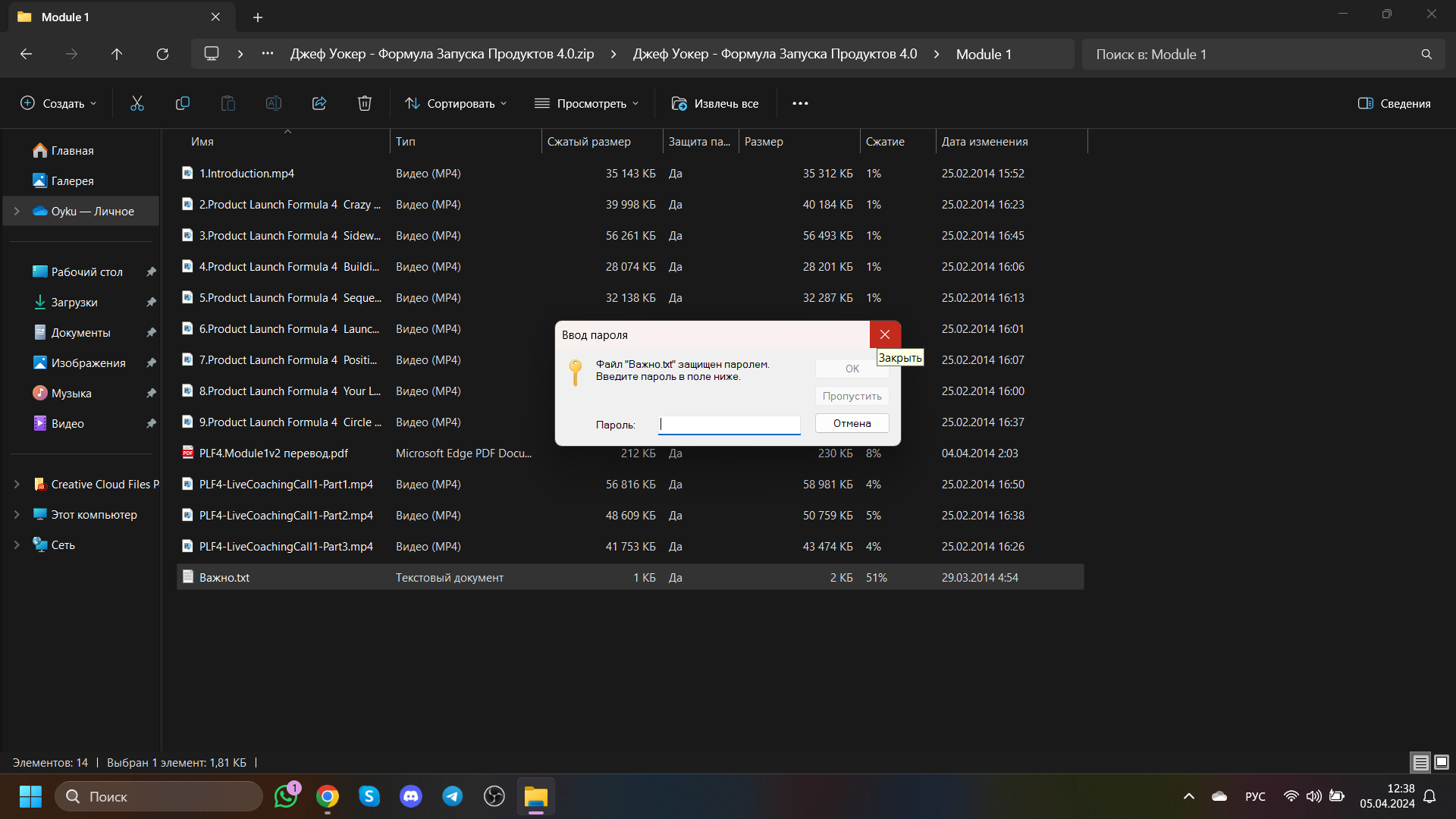Open more toolbar options ellipsis
Viewport: 1456px width, 819px height.
pos(800,103)
